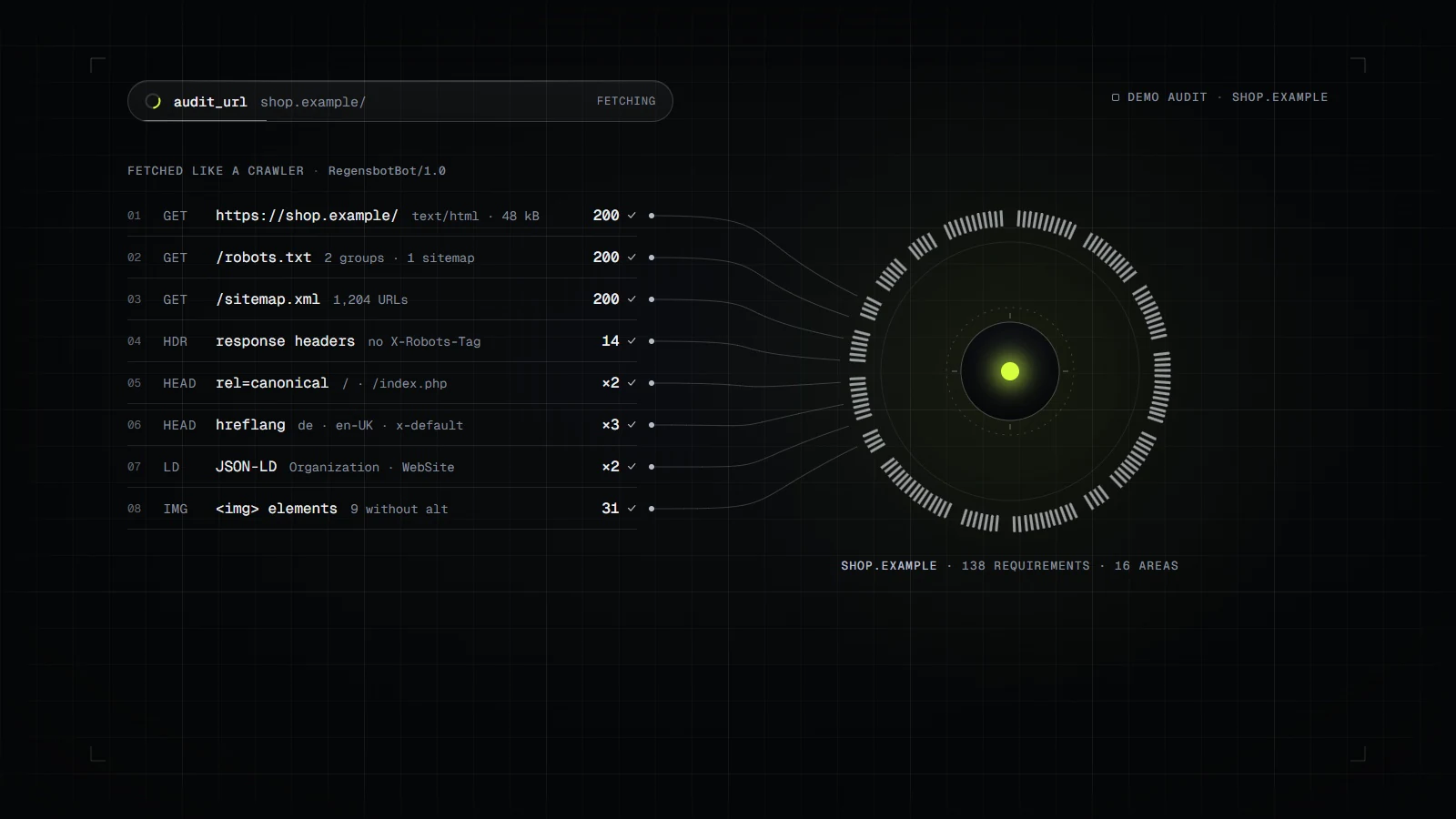Click the connector dot of the hreflang row

pyautogui.click(x=652, y=425)
